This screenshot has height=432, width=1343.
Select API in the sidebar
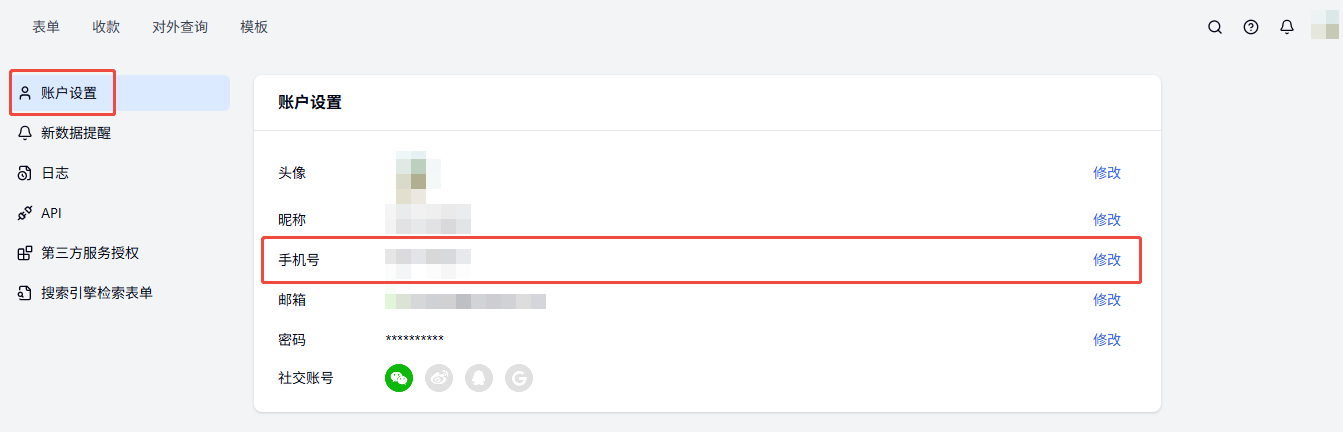[x=51, y=213]
